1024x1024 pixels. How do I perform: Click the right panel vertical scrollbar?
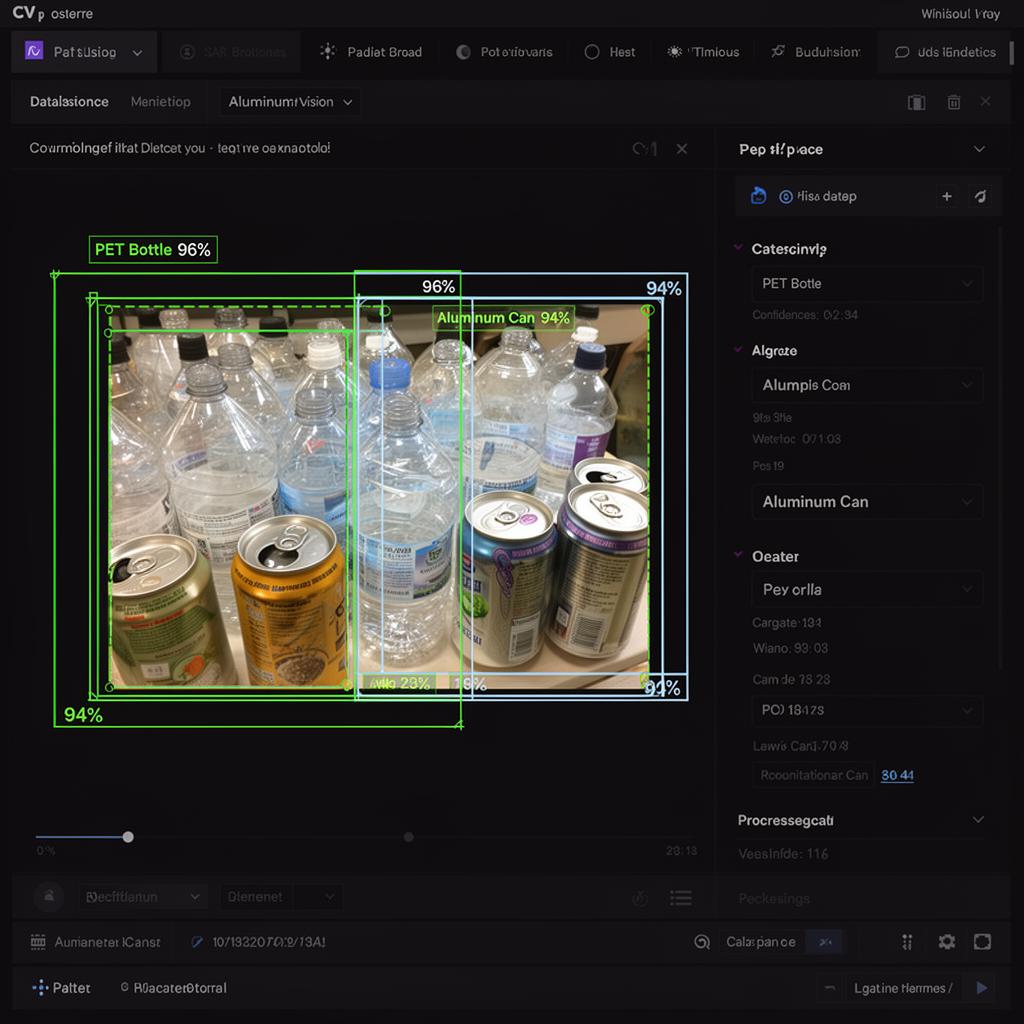(1000, 447)
